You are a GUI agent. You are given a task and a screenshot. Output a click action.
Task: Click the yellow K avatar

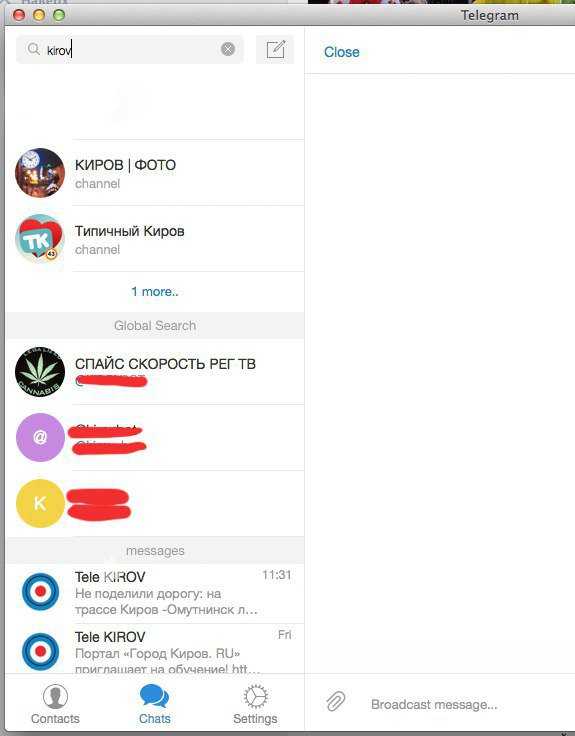[40, 503]
